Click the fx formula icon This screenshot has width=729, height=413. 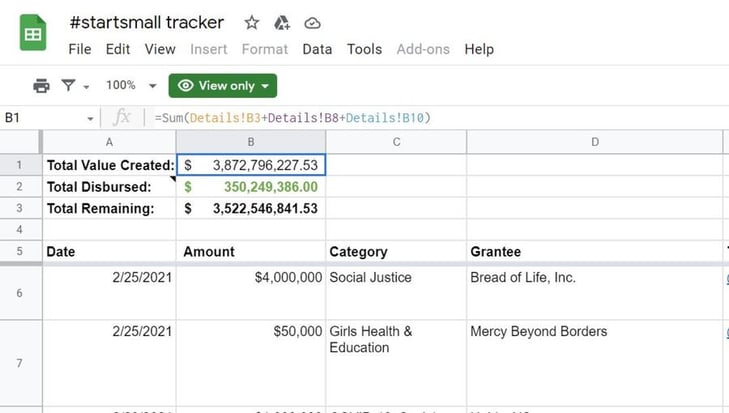[122, 117]
